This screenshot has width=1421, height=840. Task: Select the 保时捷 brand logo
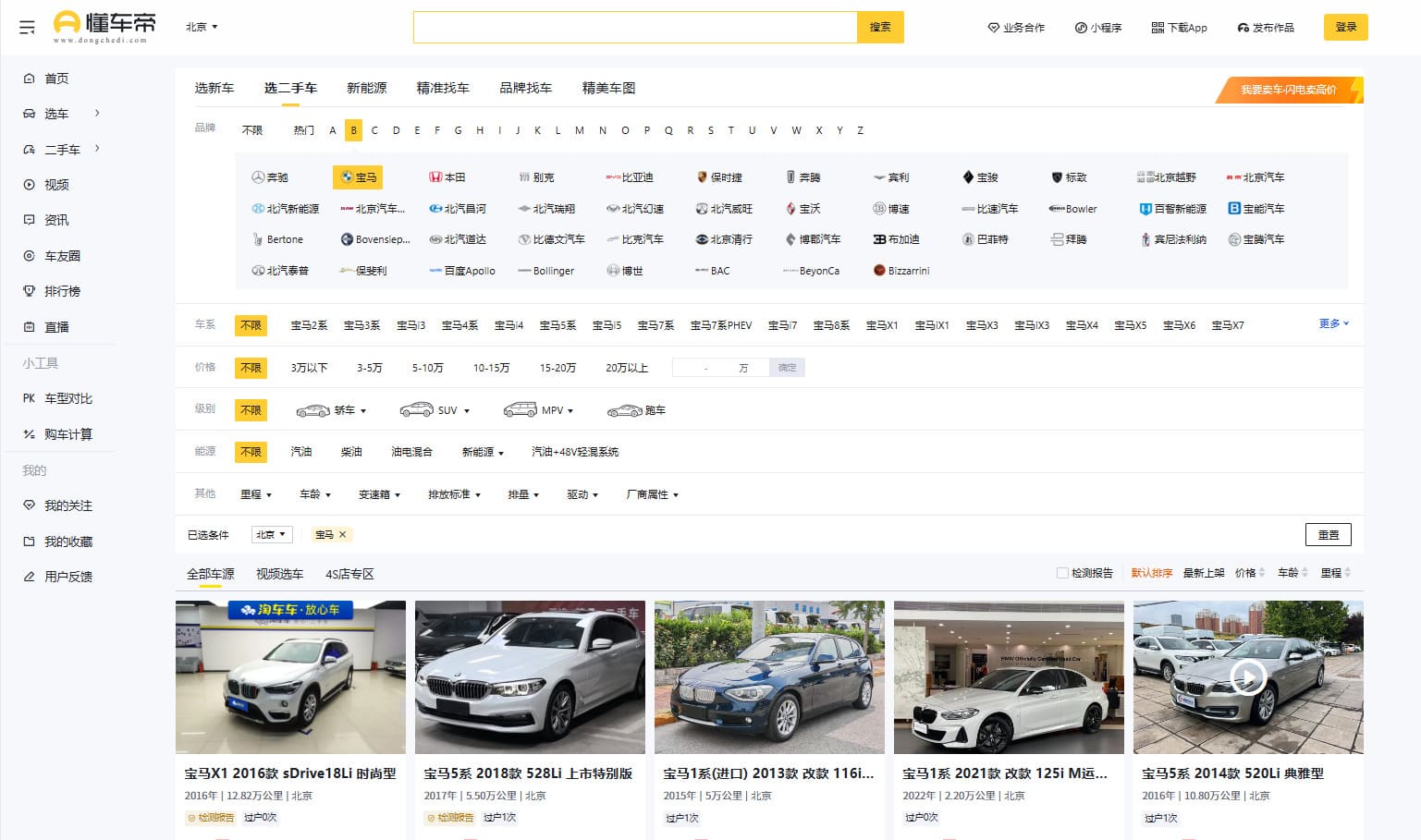(x=702, y=177)
